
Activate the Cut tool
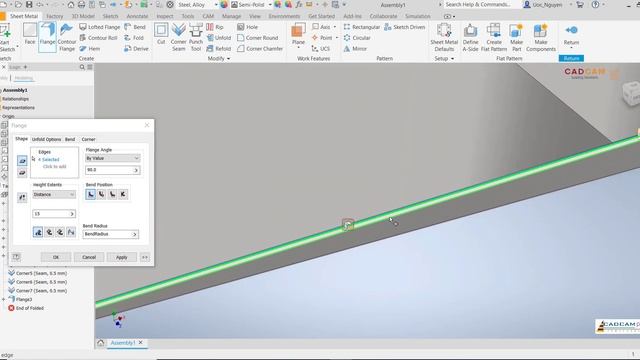[161, 34]
